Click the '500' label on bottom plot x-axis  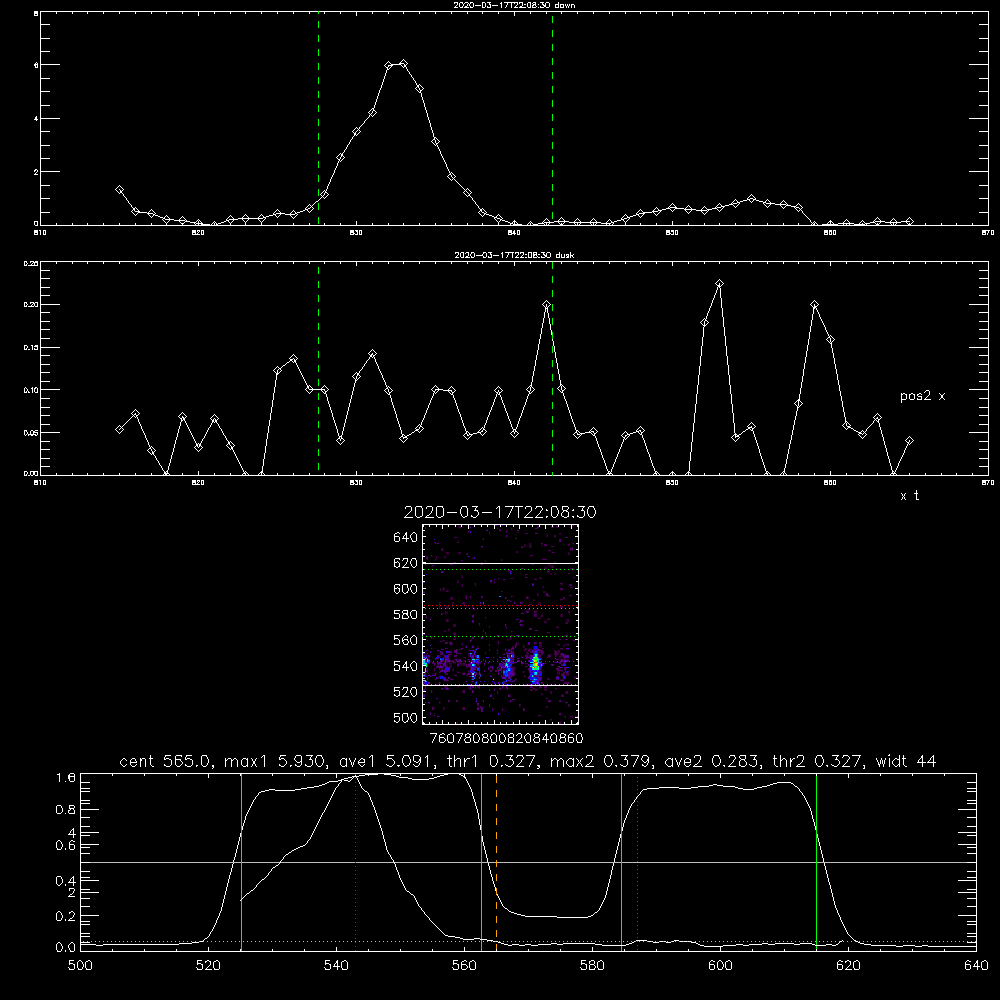click(x=80, y=966)
